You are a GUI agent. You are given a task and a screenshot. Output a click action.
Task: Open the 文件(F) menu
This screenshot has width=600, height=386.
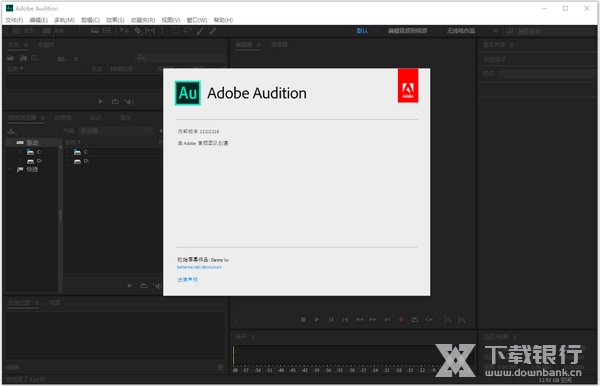[x=14, y=20]
